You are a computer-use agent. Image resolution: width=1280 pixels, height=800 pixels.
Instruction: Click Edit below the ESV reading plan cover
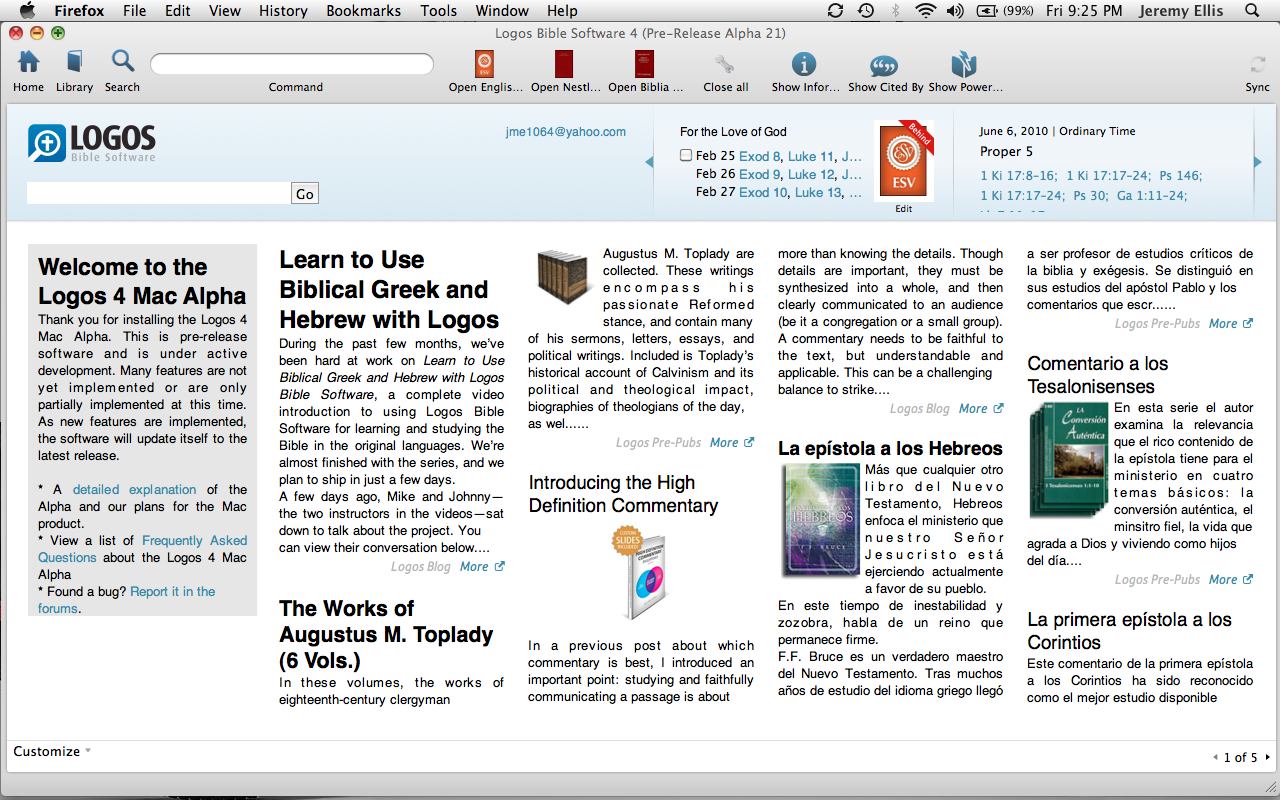[x=904, y=208]
